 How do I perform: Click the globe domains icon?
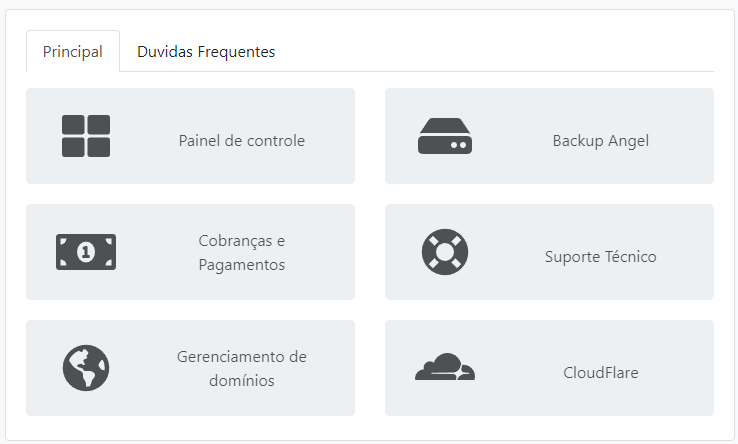(86, 368)
